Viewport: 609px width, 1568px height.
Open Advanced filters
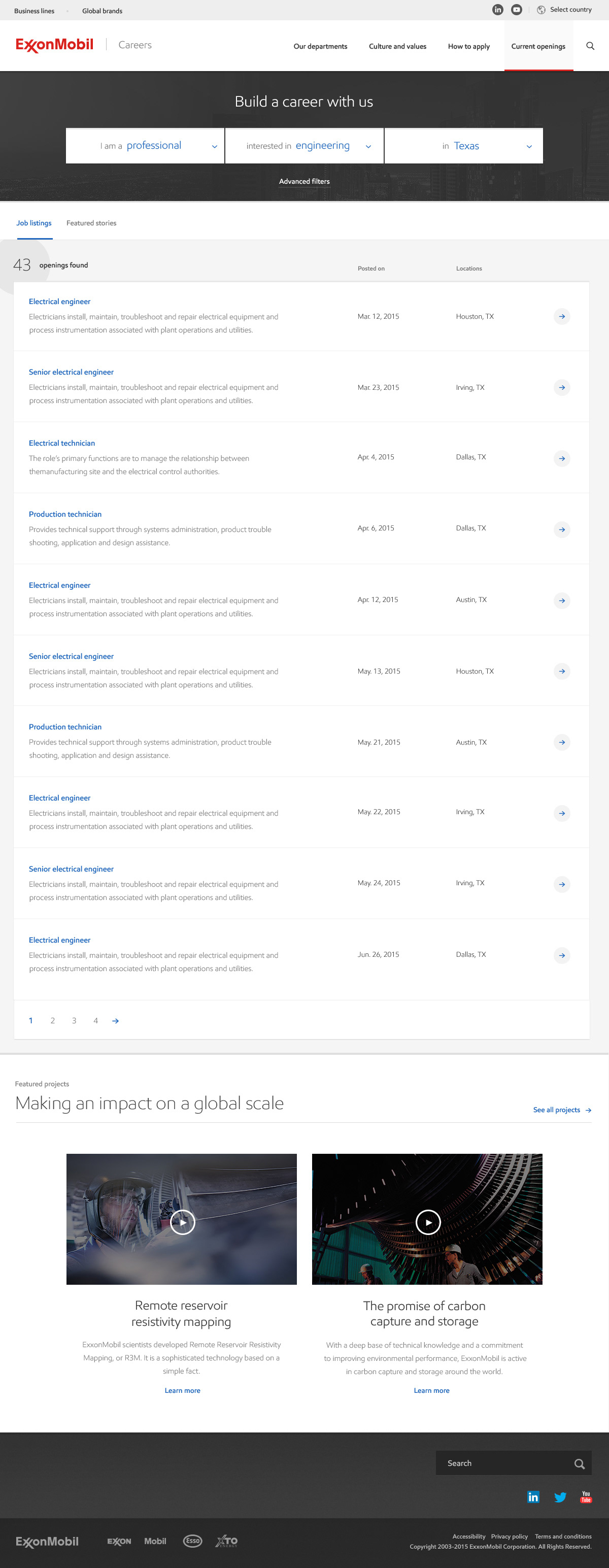304,181
